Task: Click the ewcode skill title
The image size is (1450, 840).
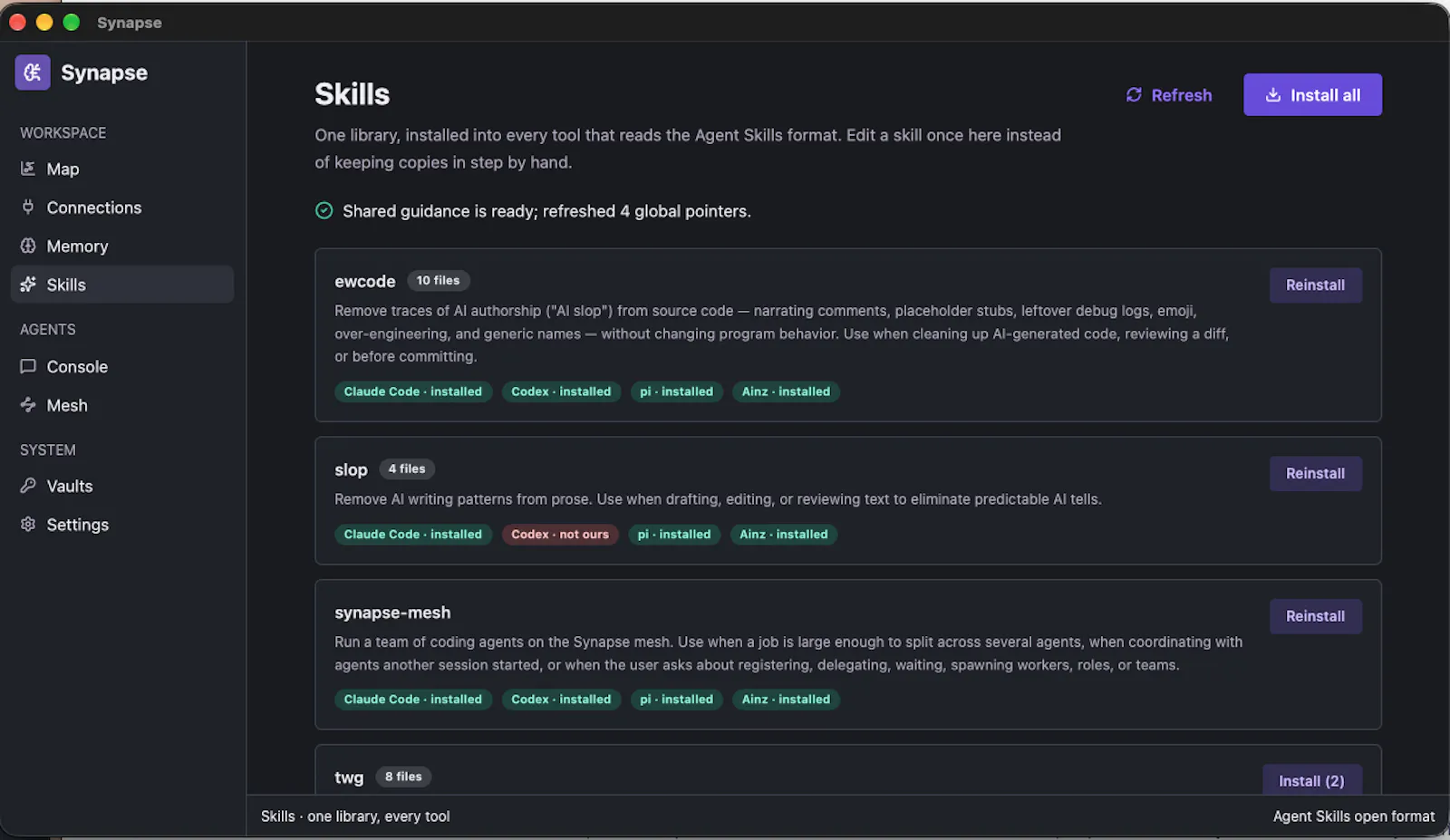Action: pyautogui.click(x=365, y=282)
